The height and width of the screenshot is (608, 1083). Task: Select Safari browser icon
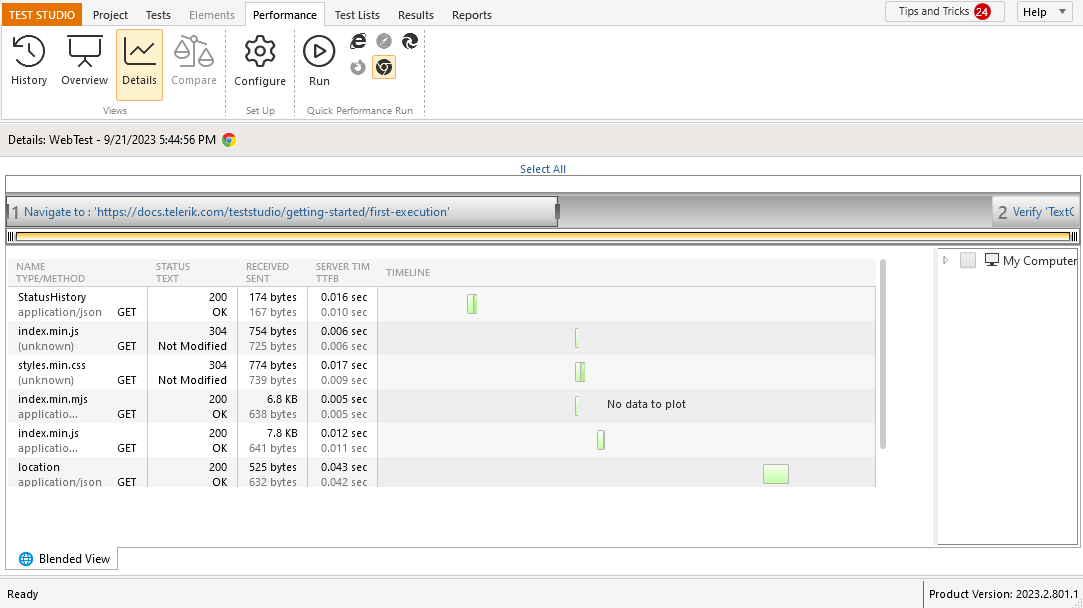(384, 41)
